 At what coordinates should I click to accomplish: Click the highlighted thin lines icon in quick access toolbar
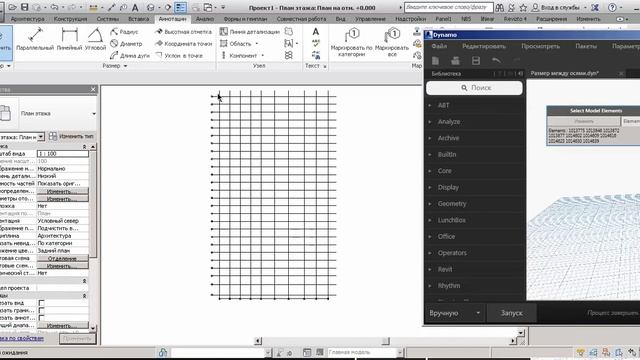click(x=180, y=7)
